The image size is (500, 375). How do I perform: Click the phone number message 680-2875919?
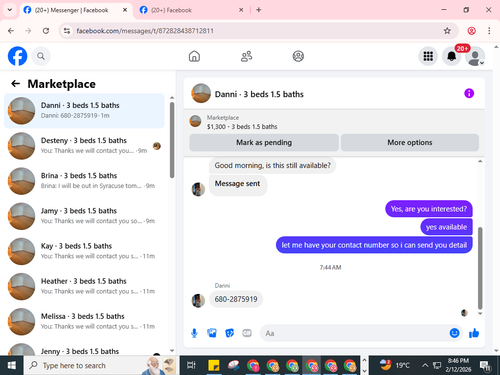click(236, 299)
